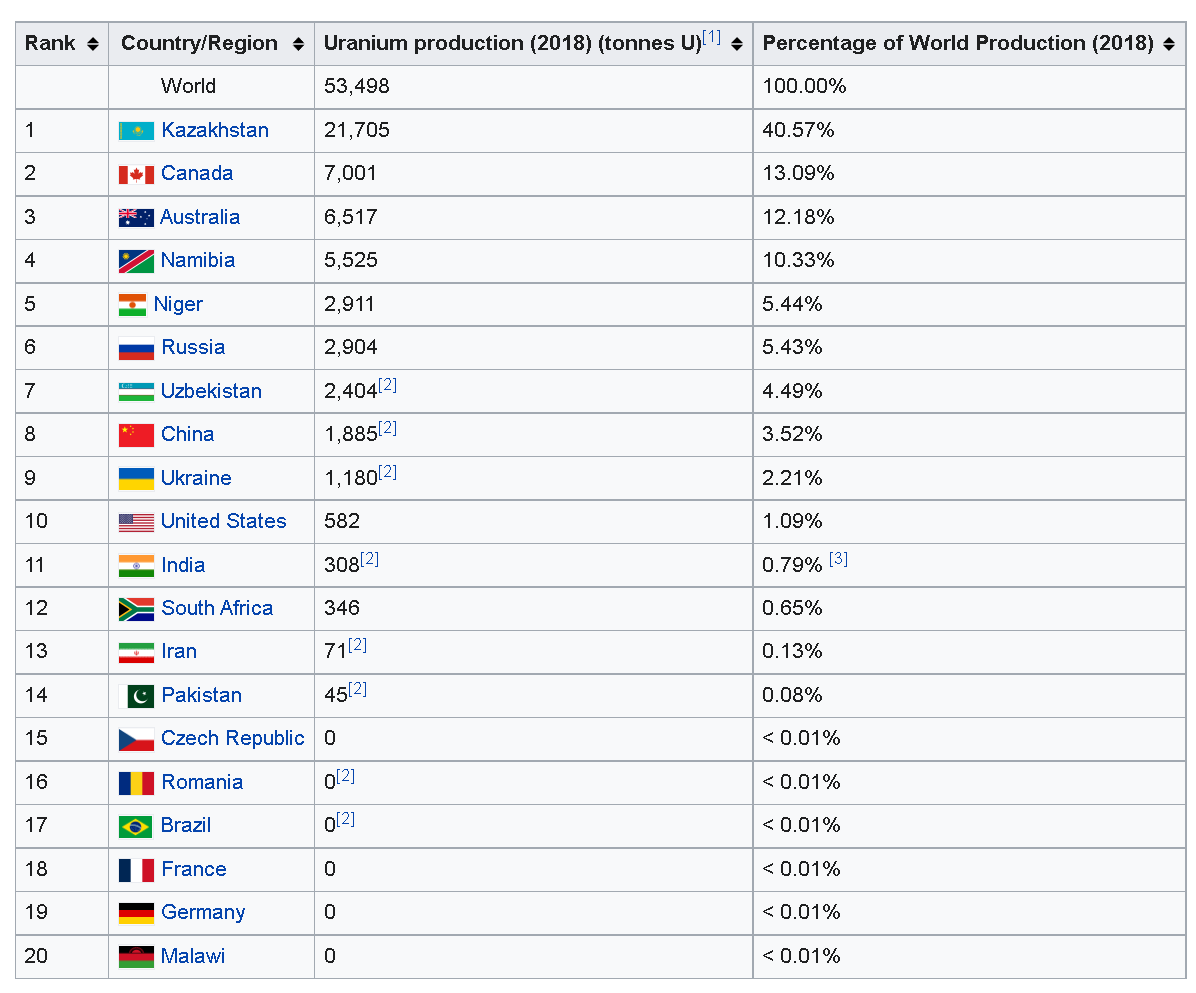This screenshot has height=993, width=1196.
Task: Sort by Uranium production column arrows
Action: pyautogui.click(x=737, y=44)
